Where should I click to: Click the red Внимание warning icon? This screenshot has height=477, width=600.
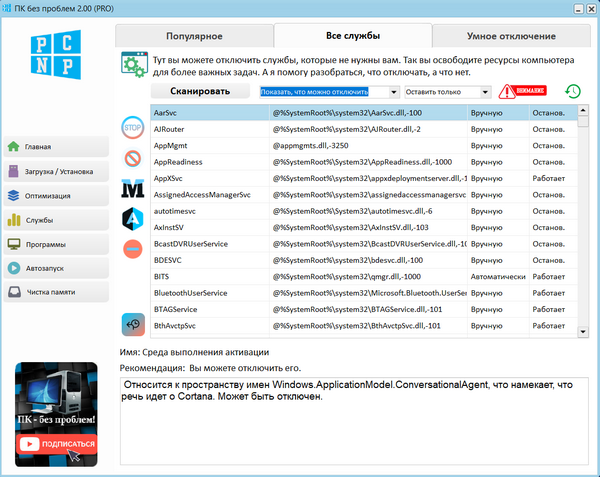[524, 91]
